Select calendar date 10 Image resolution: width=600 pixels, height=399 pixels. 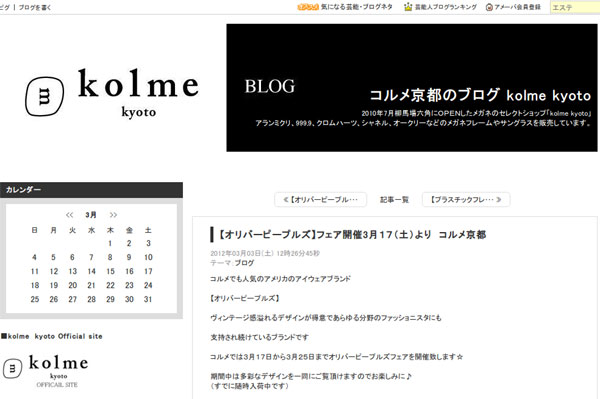tap(148, 257)
